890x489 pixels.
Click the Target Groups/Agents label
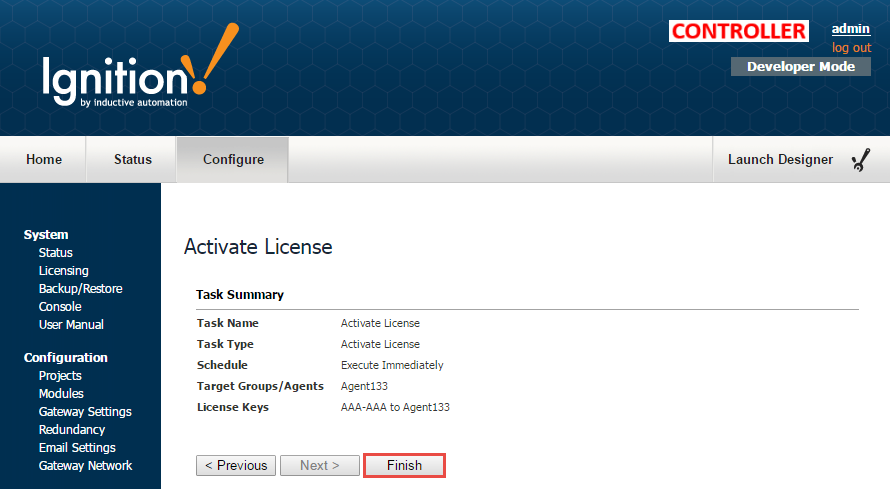[x=261, y=386]
